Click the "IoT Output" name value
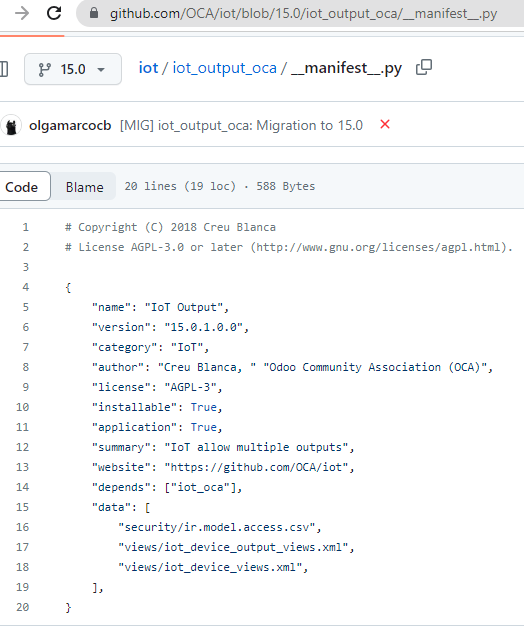 [x=184, y=307]
